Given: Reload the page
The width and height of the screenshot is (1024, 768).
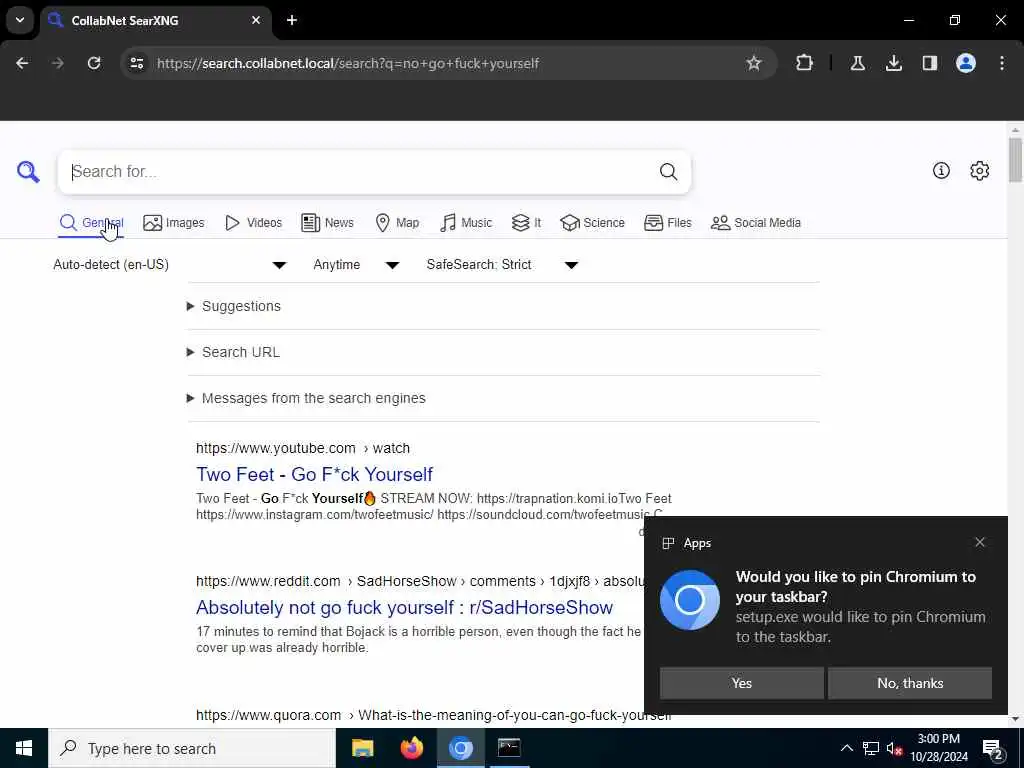Looking at the screenshot, I should pyautogui.click(x=94, y=63).
